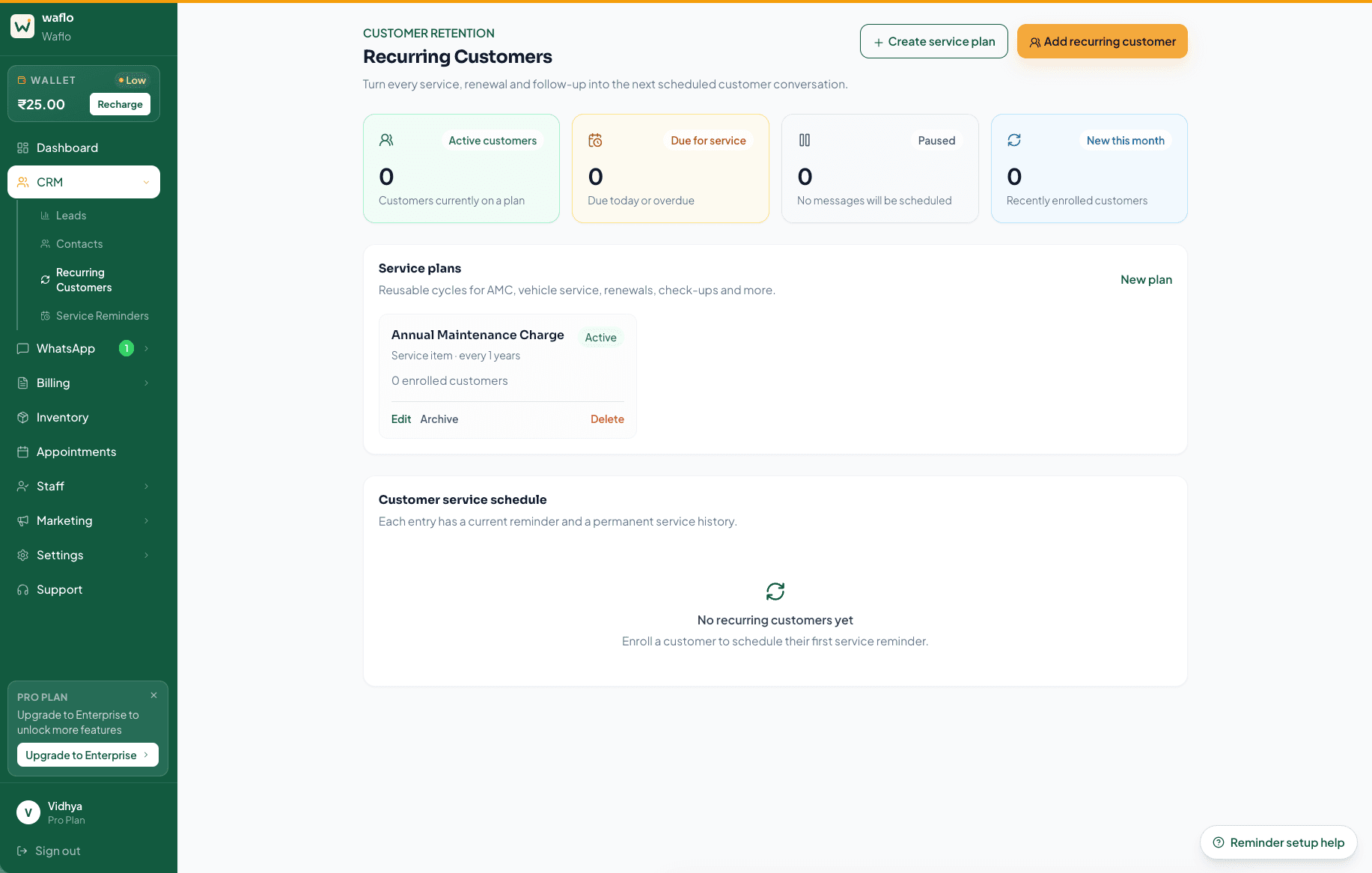Recharge the wallet
1372x873 pixels.
[120, 104]
